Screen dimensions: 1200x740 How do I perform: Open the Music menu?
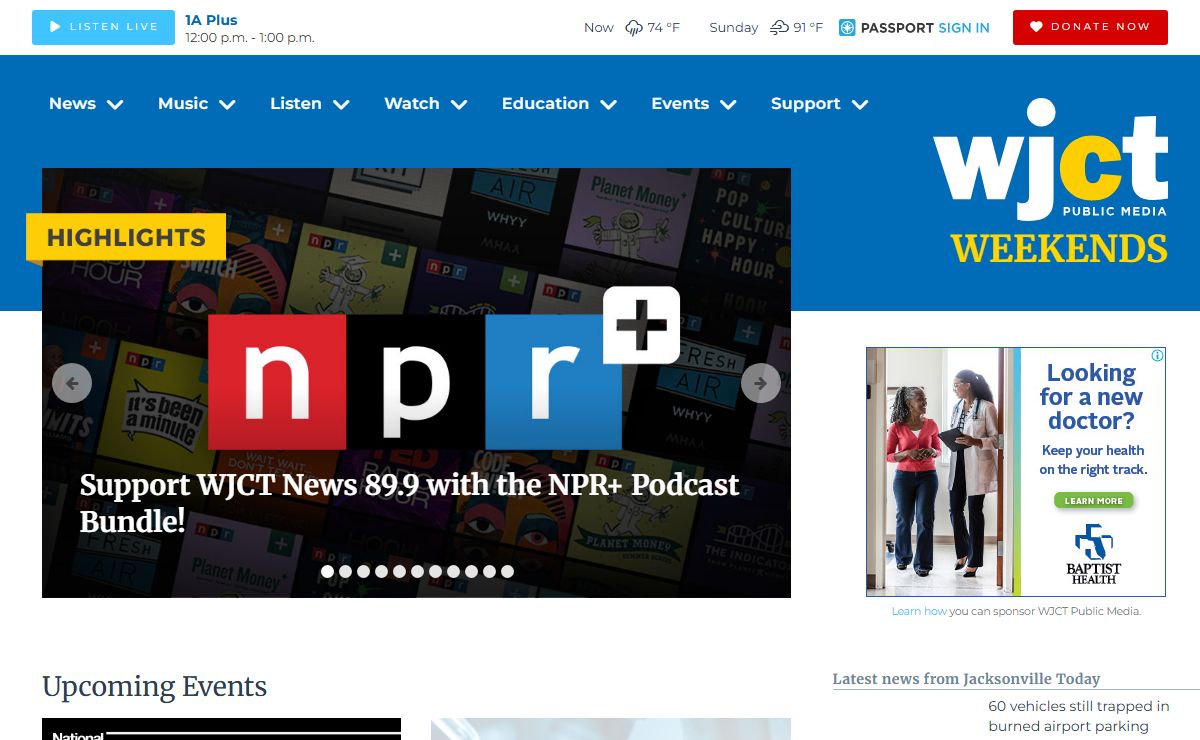point(183,104)
